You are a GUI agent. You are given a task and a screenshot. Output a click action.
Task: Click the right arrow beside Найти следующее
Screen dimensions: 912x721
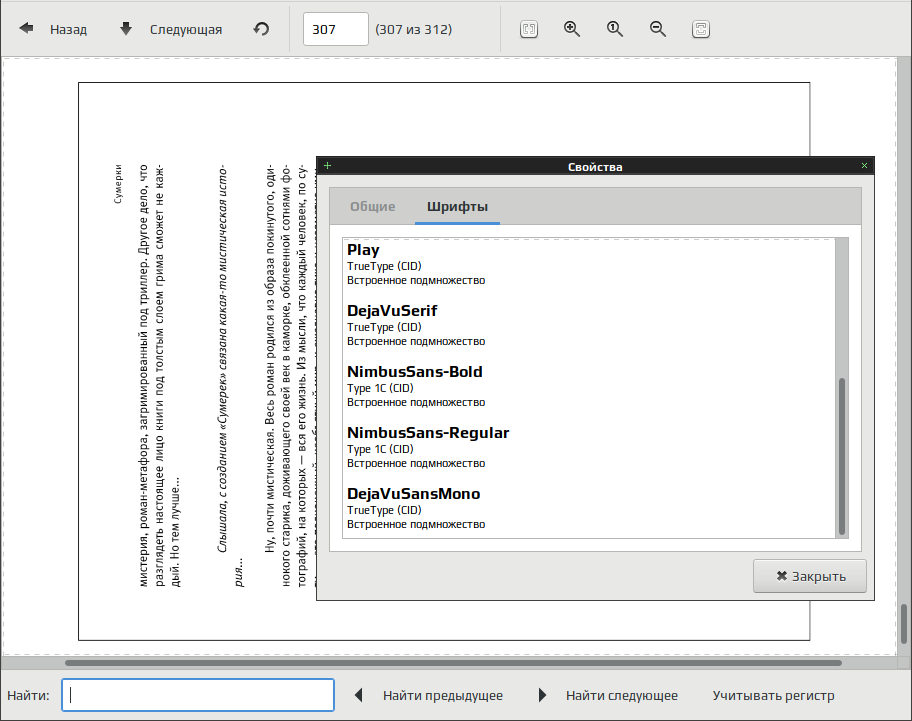[x=543, y=695]
